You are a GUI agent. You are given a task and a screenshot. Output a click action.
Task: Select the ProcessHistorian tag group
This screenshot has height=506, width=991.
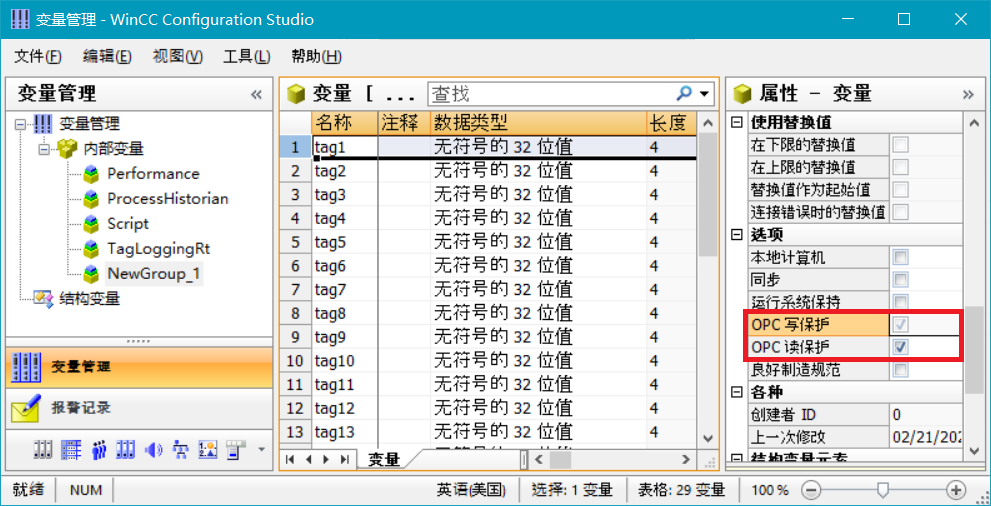[x=167, y=199]
